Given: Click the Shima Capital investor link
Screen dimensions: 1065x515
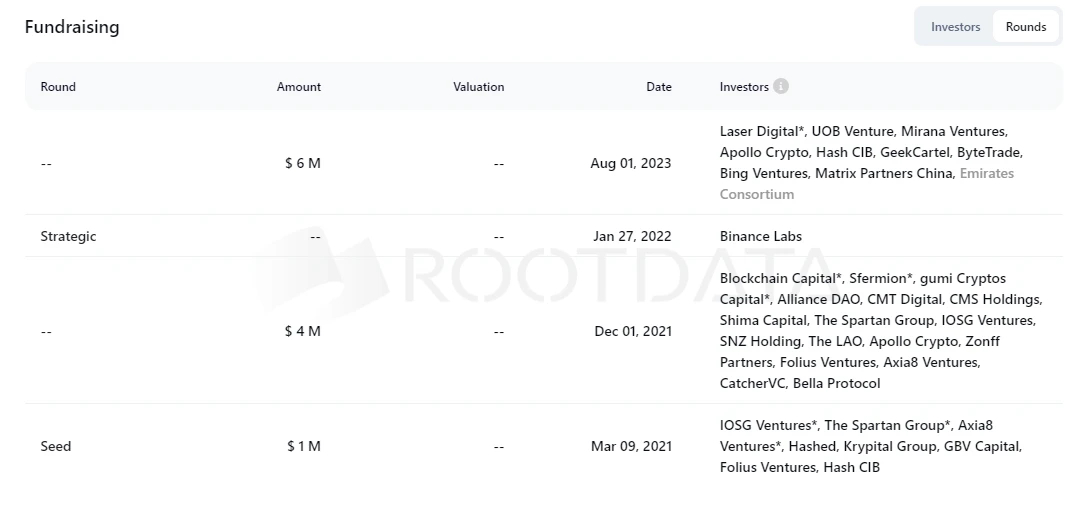Looking at the screenshot, I should pyautogui.click(x=762, y=320).
